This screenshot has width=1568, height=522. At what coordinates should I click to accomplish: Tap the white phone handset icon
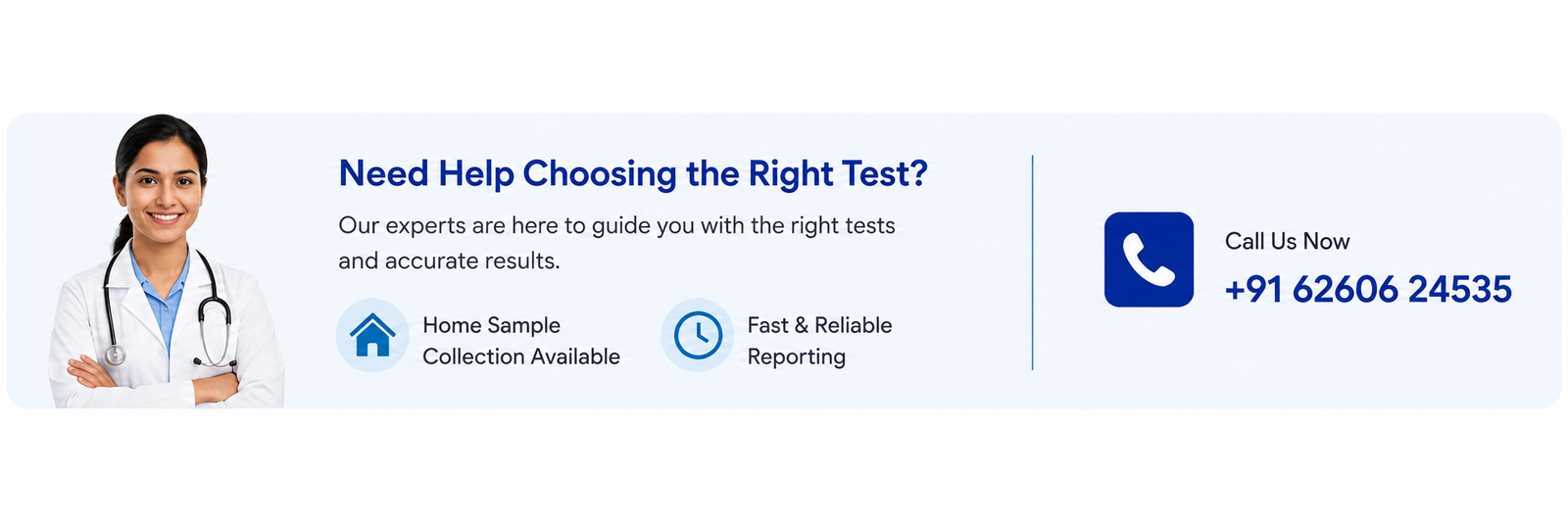1149,260
